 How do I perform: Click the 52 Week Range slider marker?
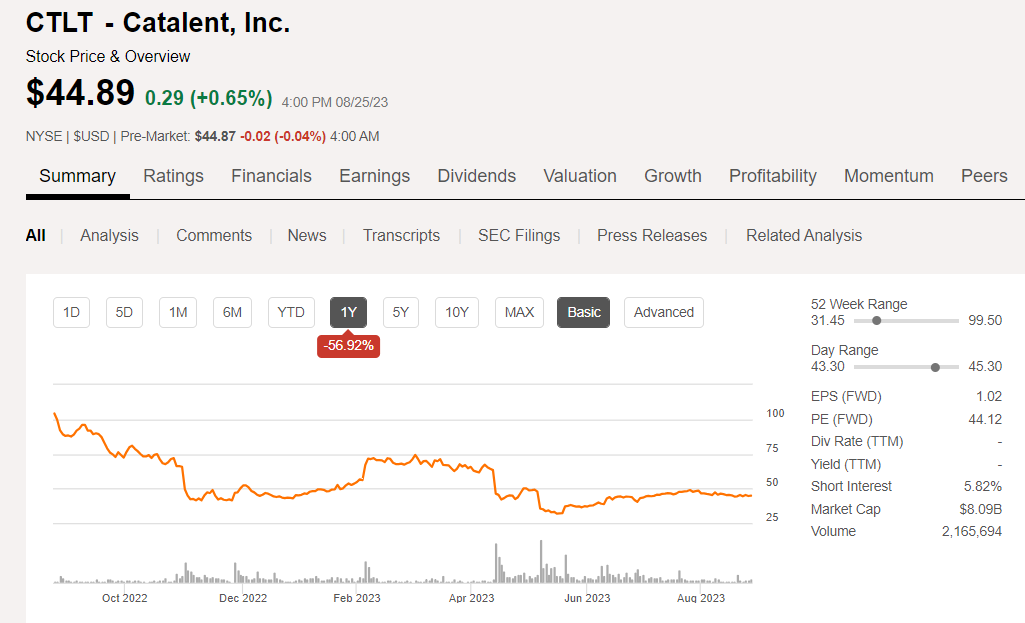point(877,321)
